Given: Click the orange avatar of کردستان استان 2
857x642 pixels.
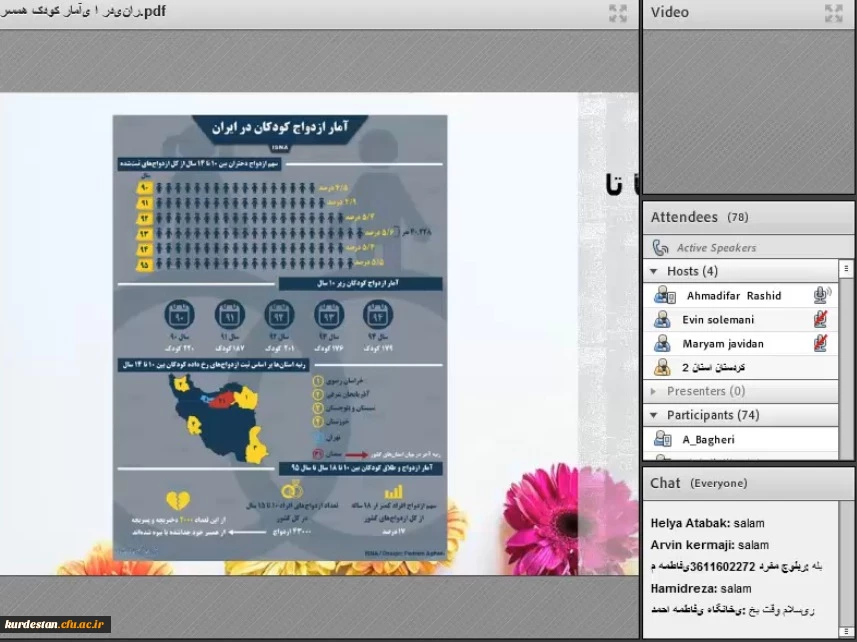Looking at the screenshot, I should [662, 368].
